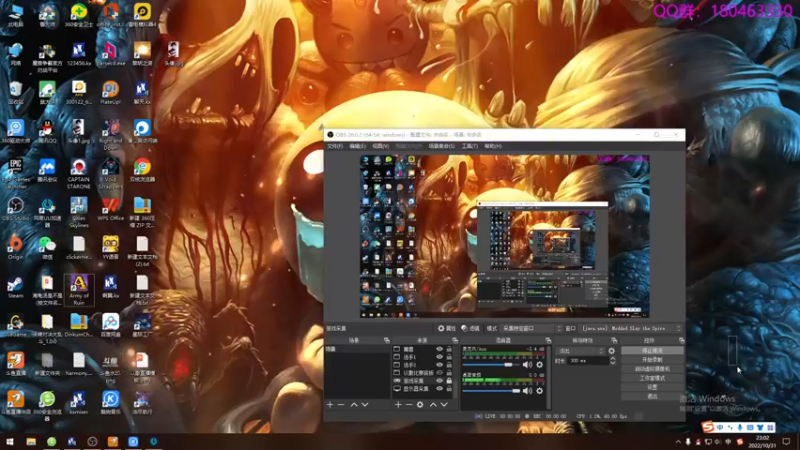800x450 pixels.
Task: Open the 模式 capture mode dropdown
Action: tap(532, 329)
